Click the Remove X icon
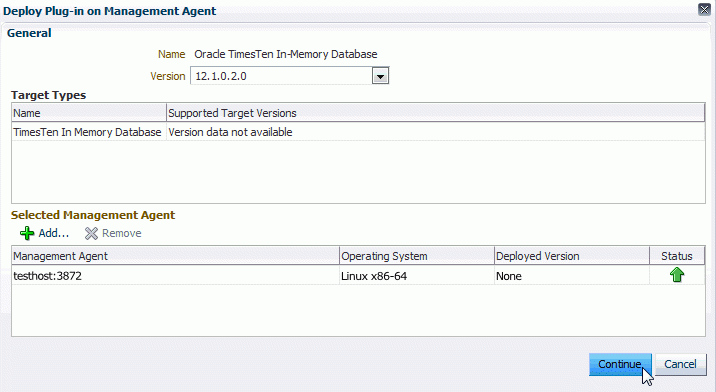Screen dimensions: 716x392 coord(91,233)
